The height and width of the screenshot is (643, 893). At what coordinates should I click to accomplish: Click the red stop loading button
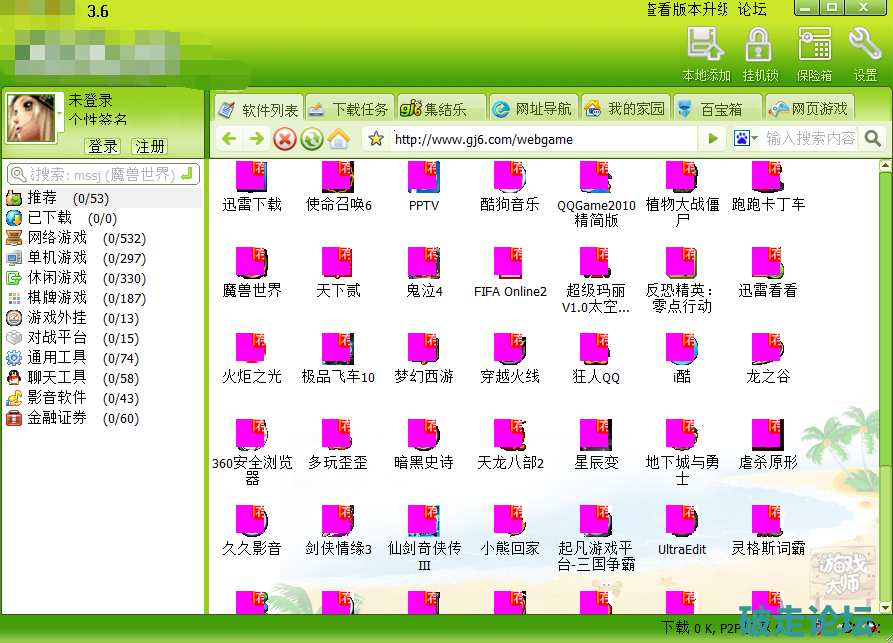pos(285,139)
